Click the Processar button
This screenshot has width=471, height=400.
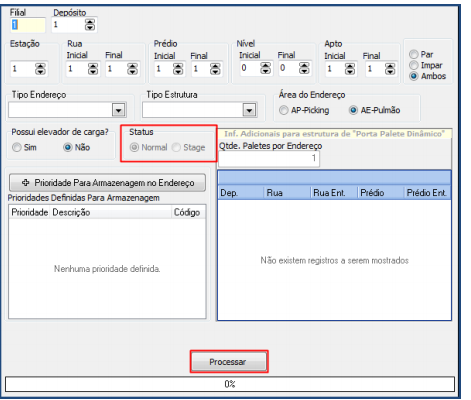pos(229,362)
